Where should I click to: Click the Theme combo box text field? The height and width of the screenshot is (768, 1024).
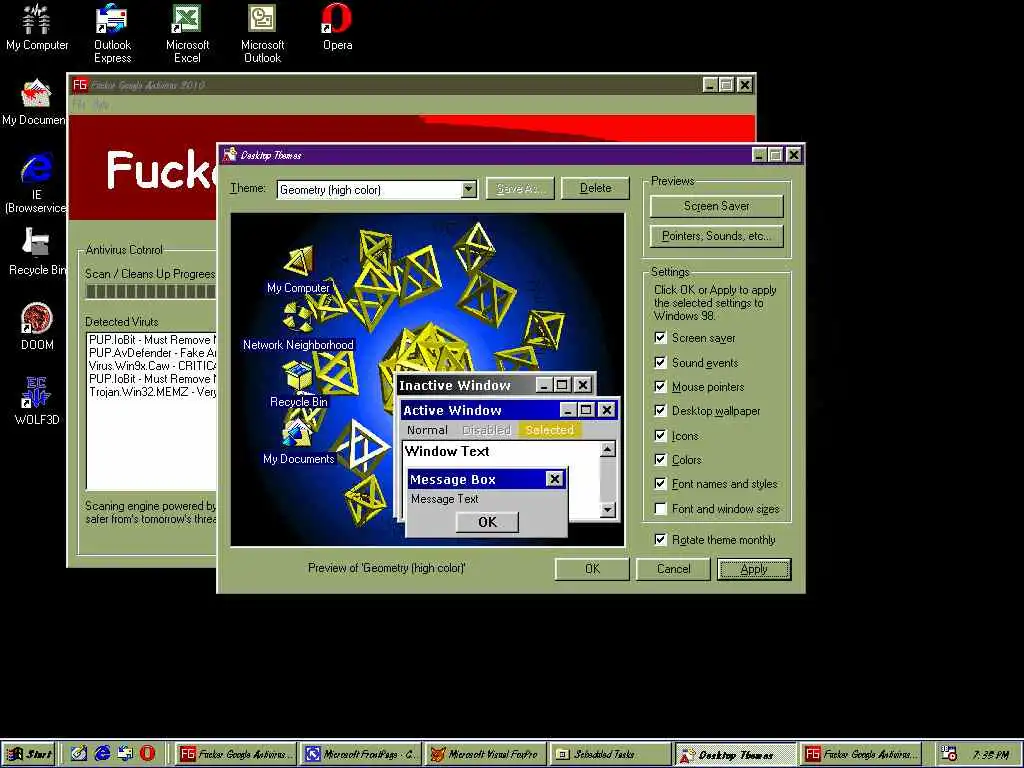369,189
